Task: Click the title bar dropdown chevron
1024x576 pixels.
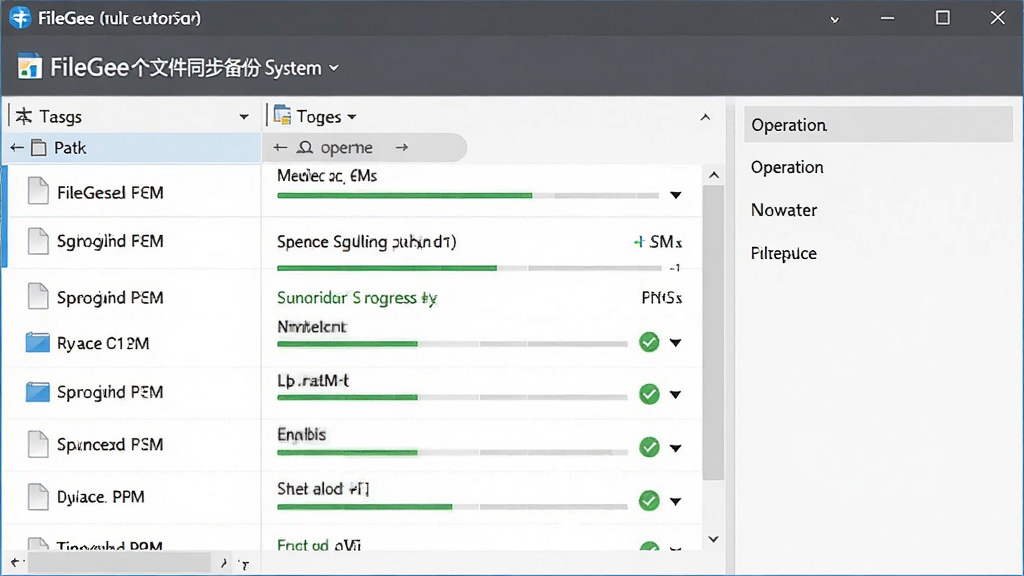Action: point(834,20)
